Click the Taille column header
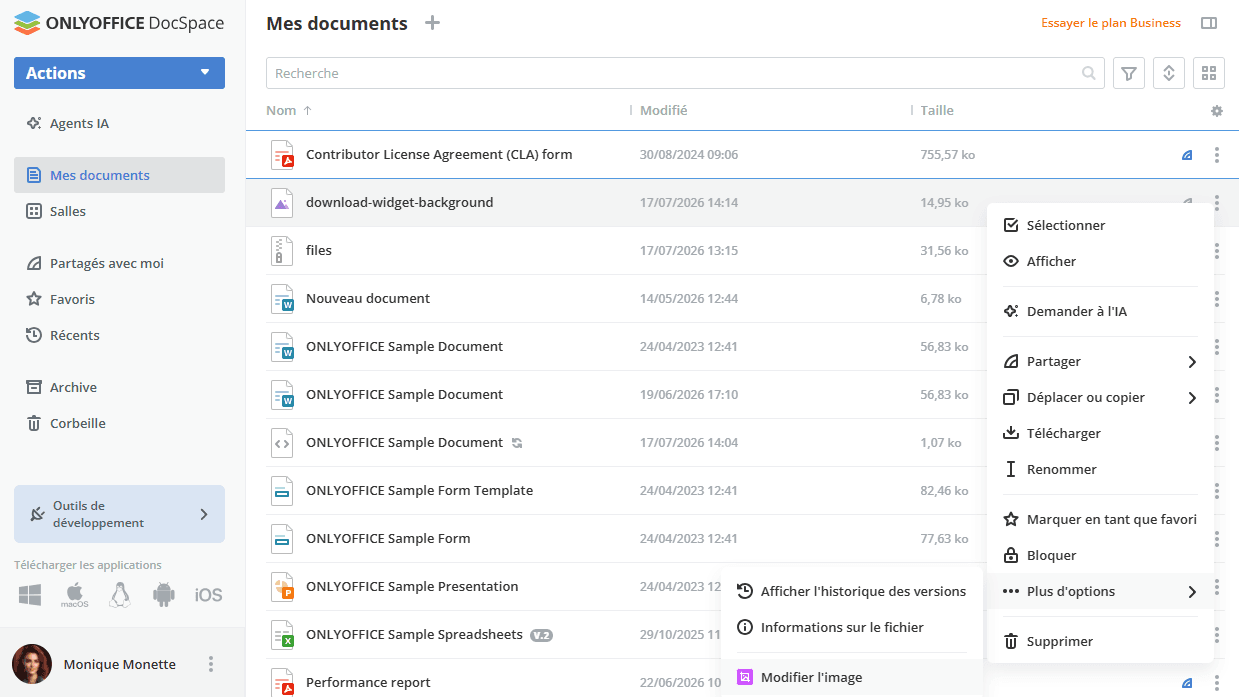Viewport: 1239px width, 697px height. [937, 111]
